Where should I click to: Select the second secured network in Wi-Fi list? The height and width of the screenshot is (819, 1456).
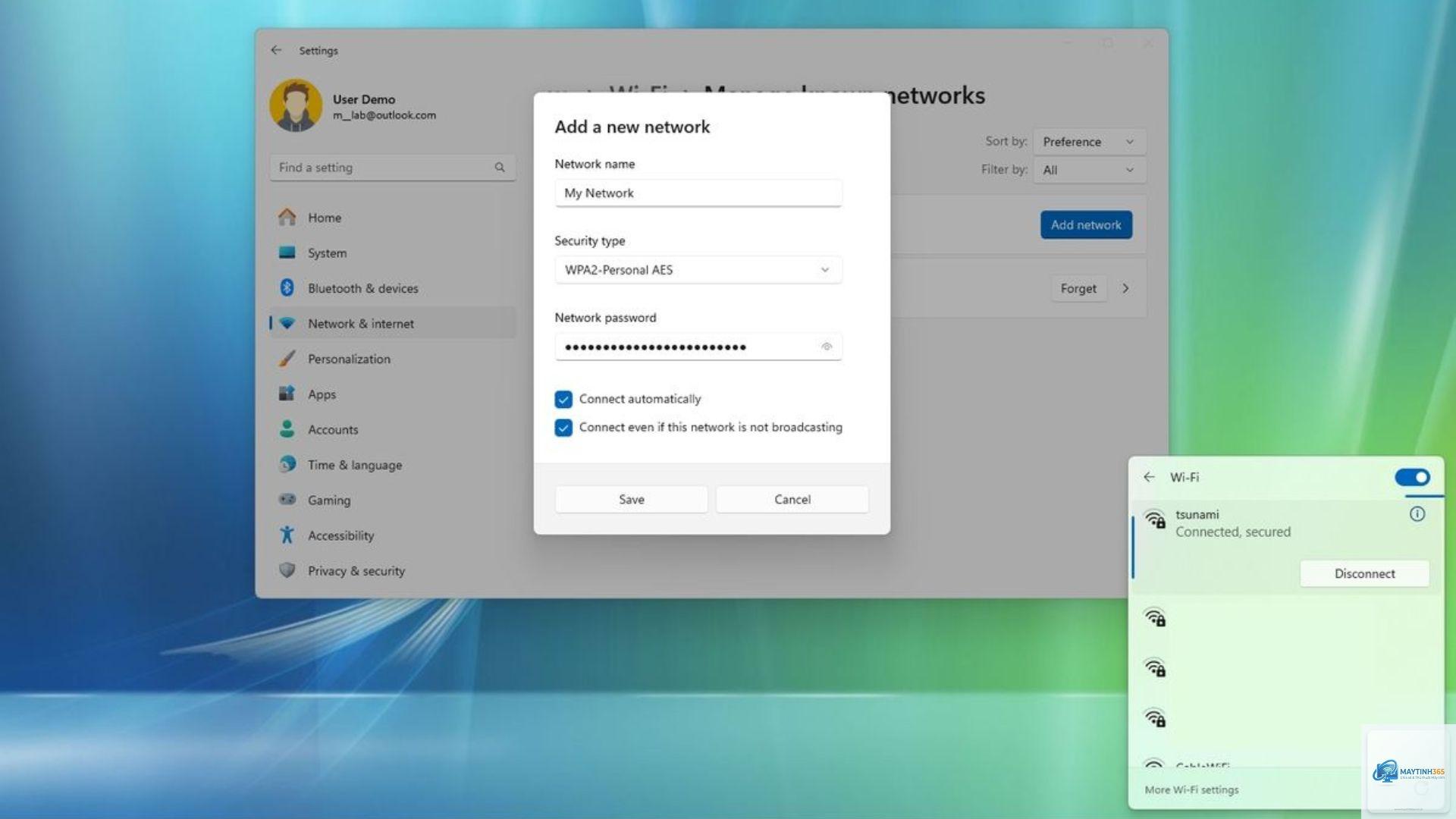(1285, 618)
